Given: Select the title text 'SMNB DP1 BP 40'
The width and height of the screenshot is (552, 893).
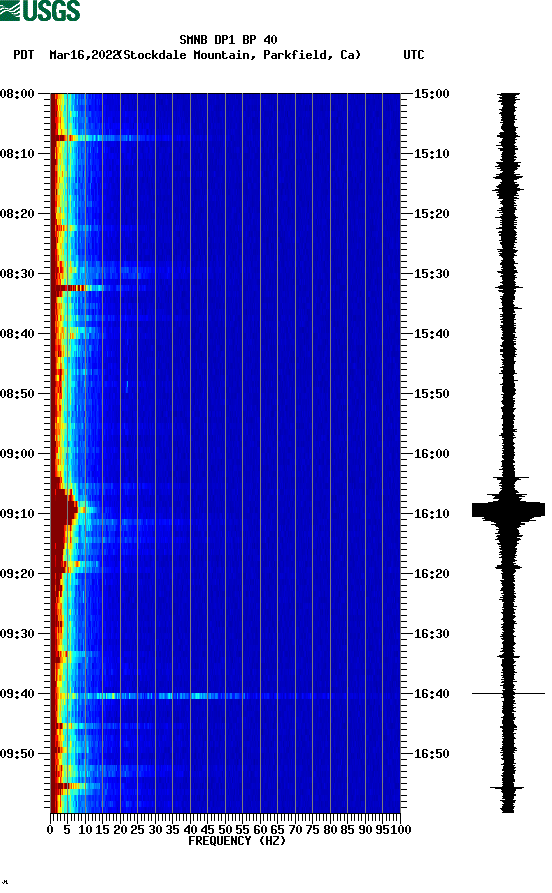Looking at the screenshot, I should click(228, 40).
